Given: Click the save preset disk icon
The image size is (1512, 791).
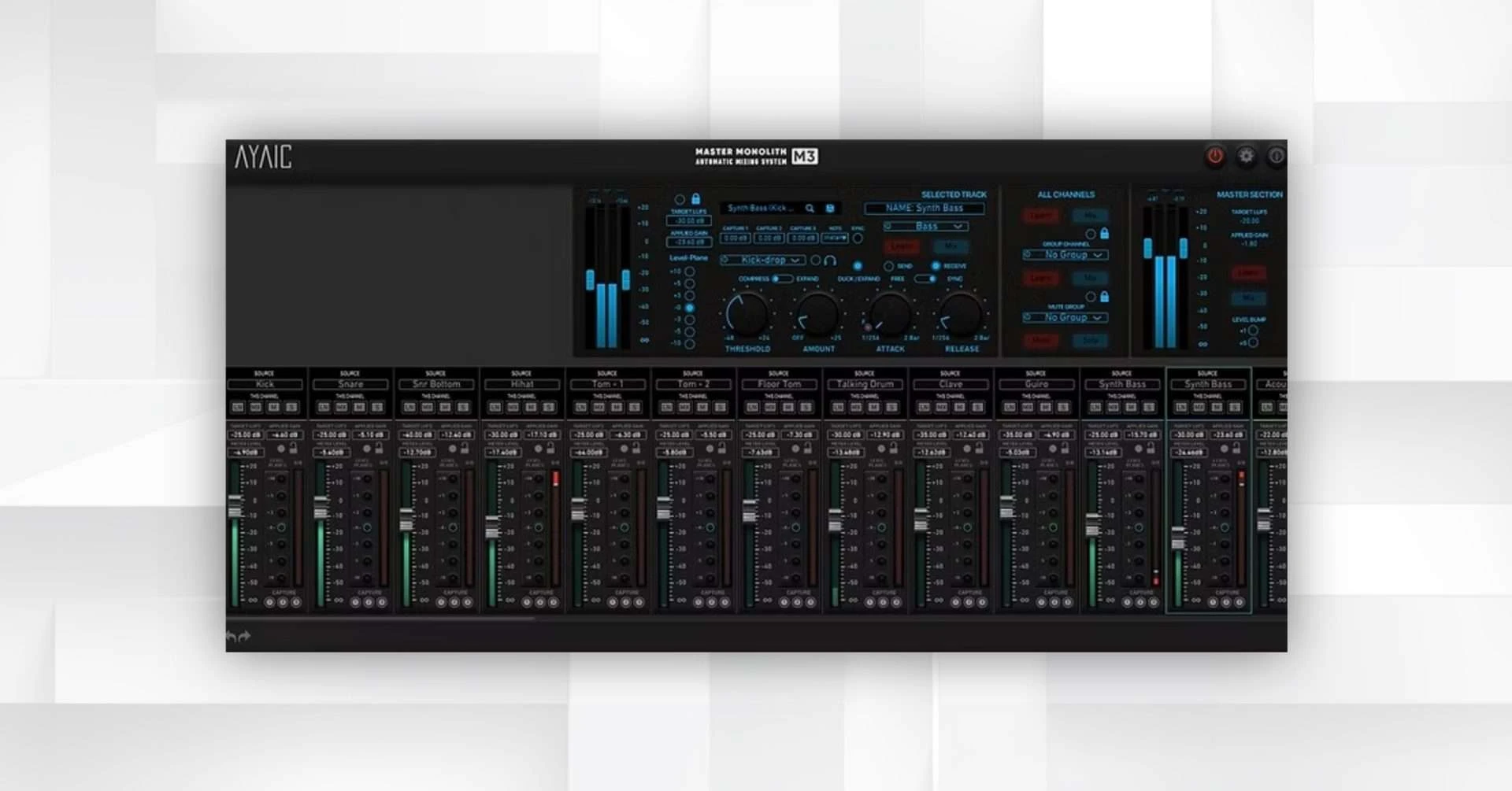Looking at the screenshot, I should point(830,209).
